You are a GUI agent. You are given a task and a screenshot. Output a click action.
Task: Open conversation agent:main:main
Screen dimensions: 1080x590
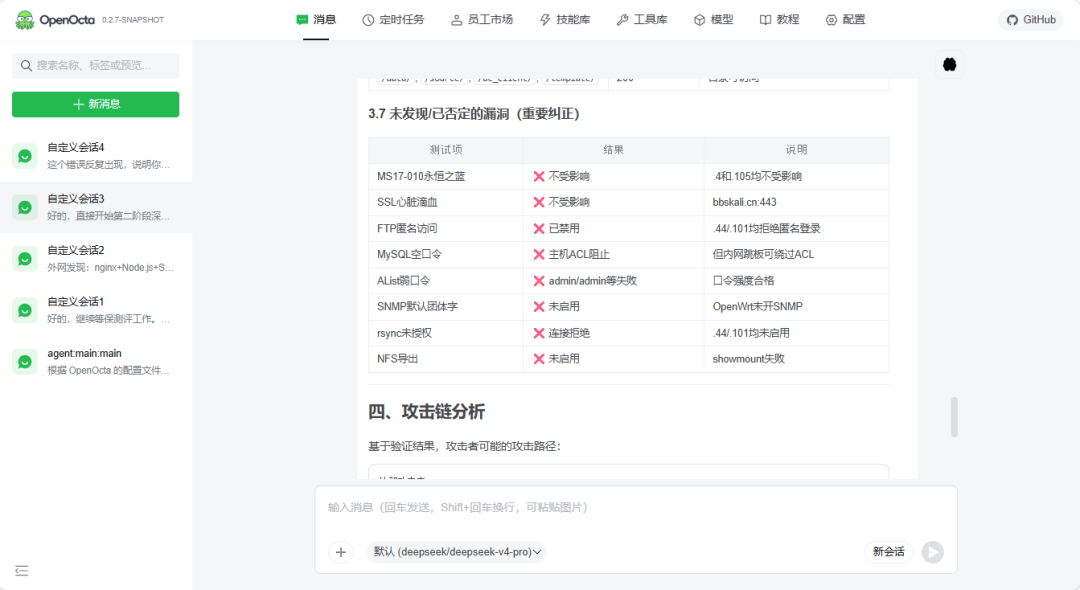96,361
